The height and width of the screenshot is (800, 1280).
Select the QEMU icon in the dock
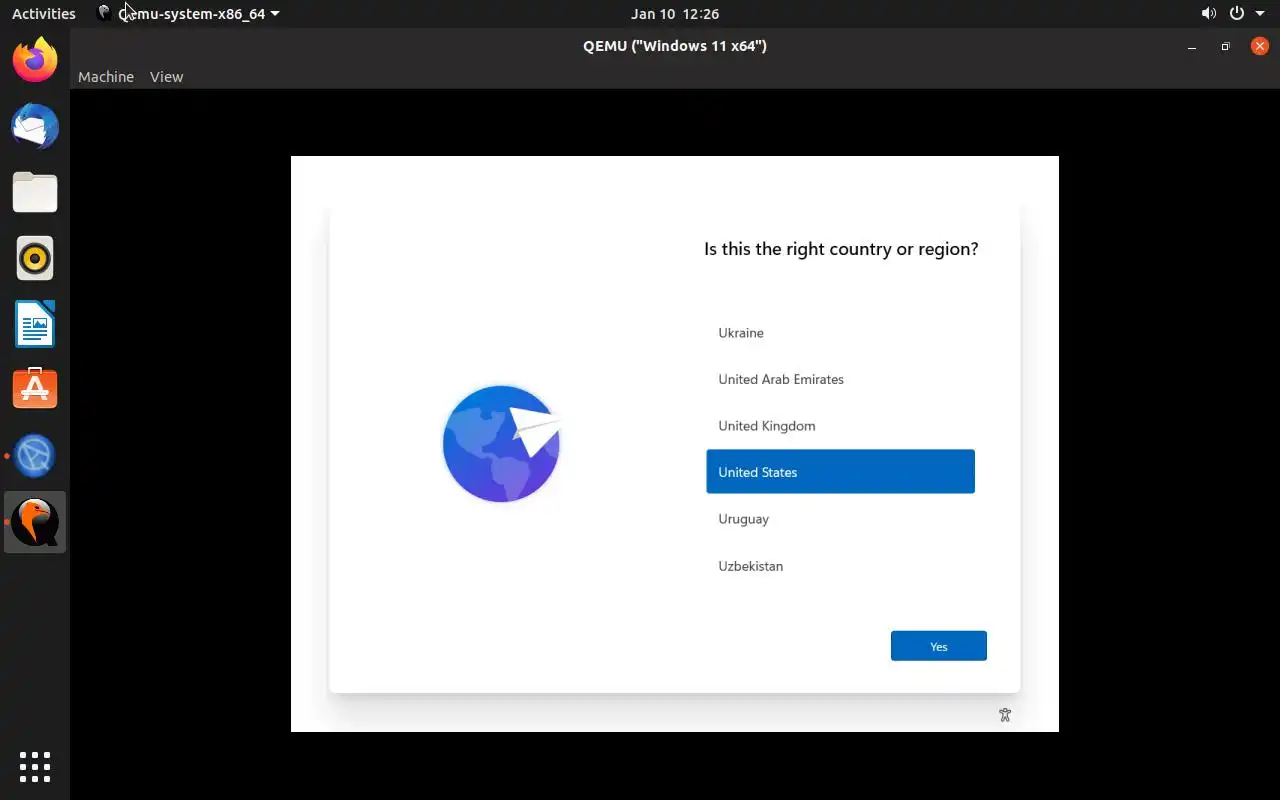point(35,521)
